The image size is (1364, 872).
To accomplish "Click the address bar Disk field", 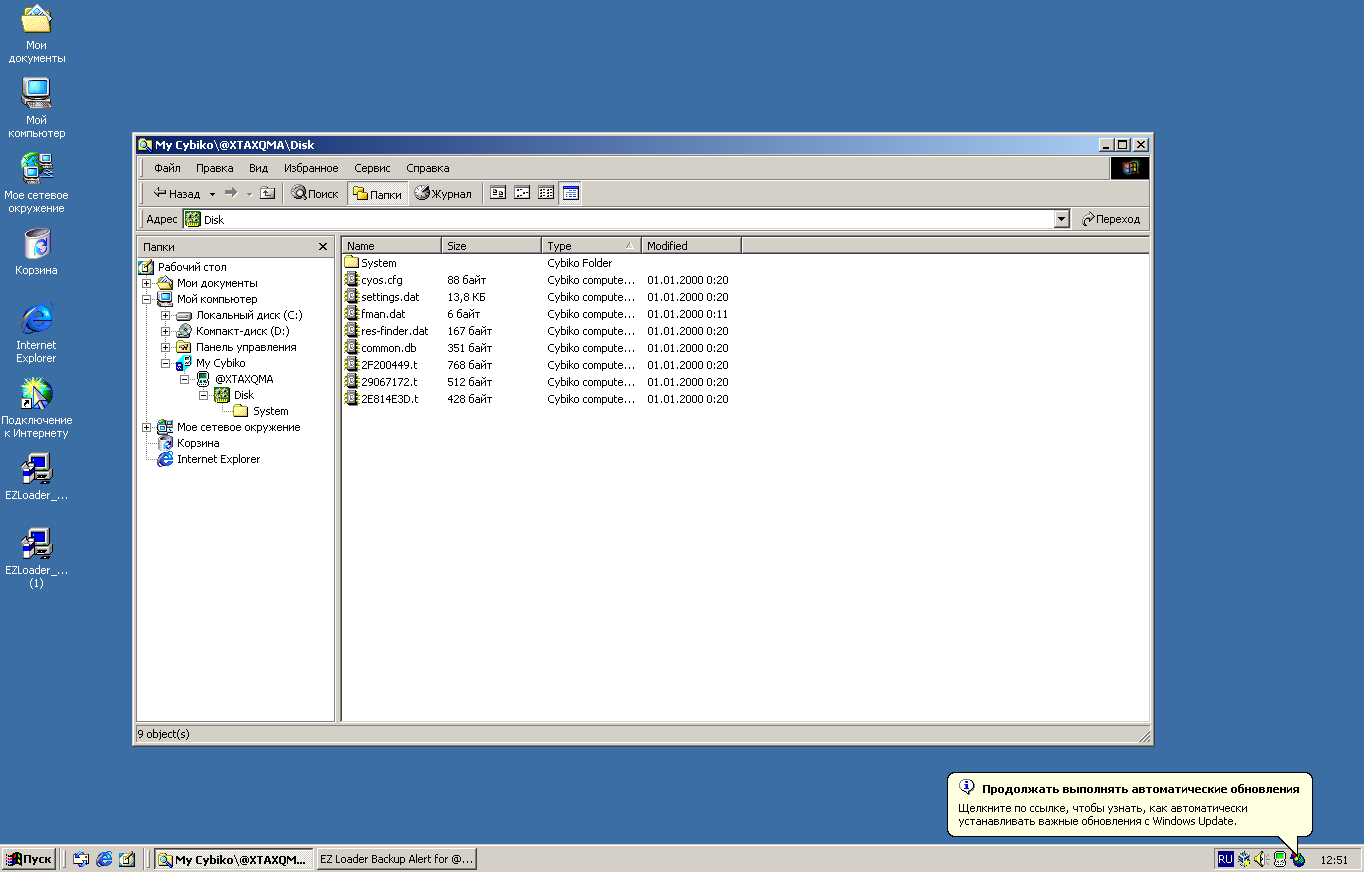I will point(619,219).
